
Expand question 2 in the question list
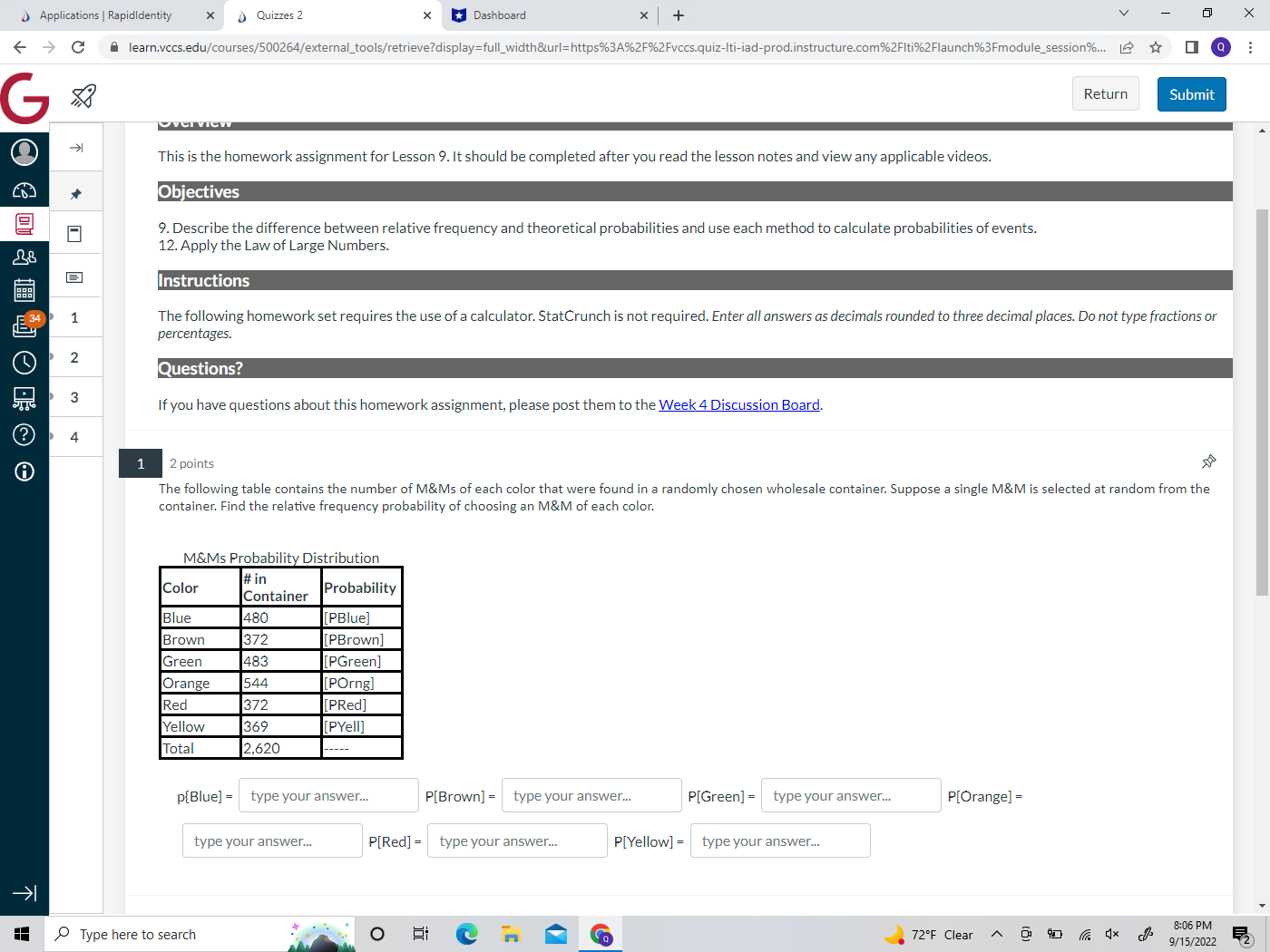(74, 357)
